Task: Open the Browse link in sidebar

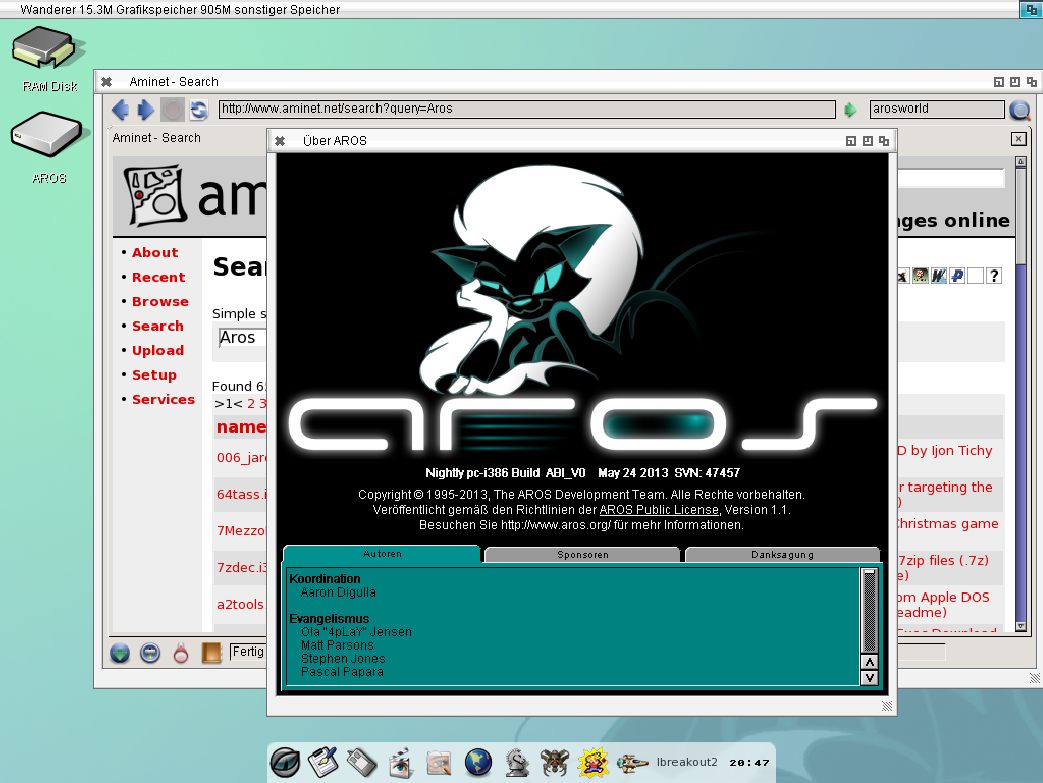Action: pos(160,302)
